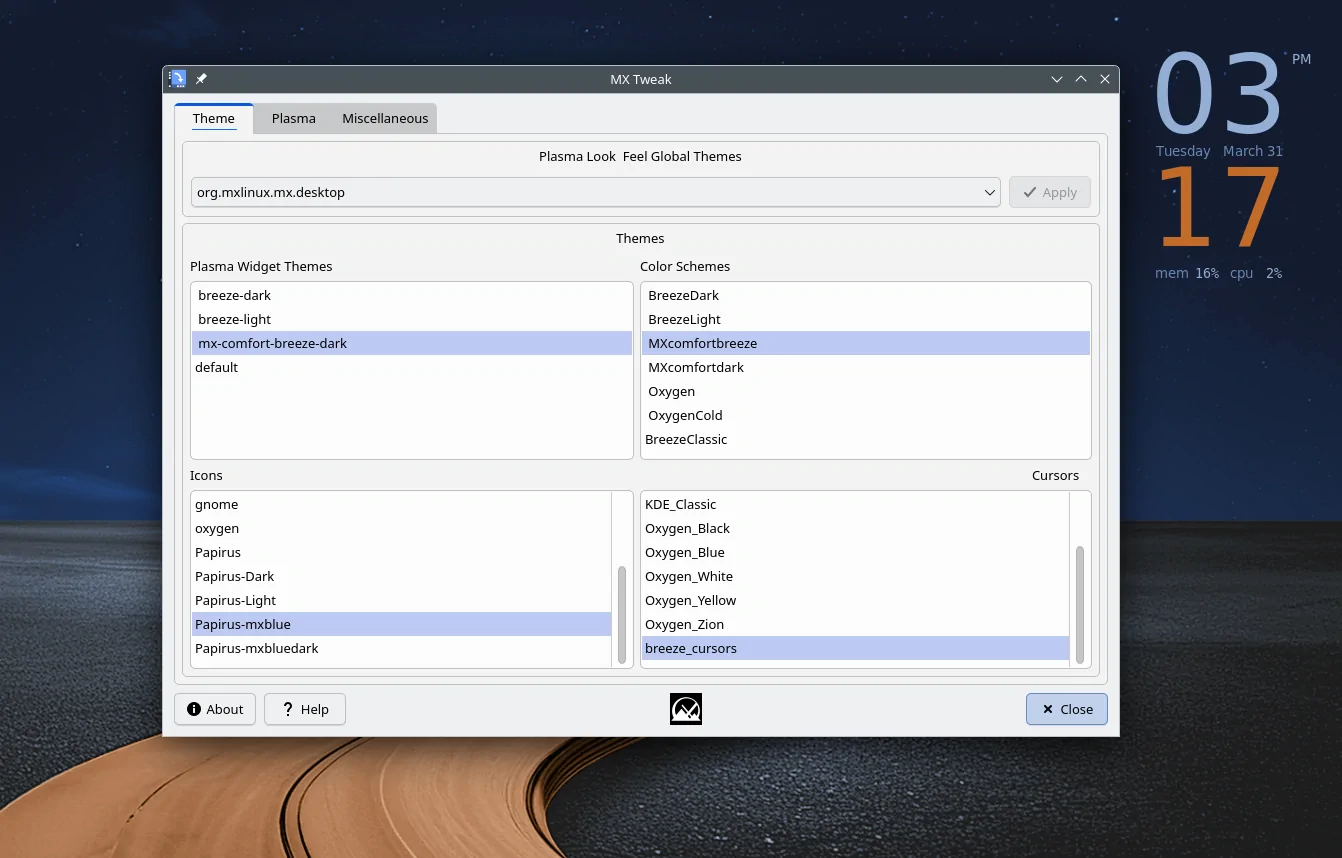
Task: Click the mem 16% desktop indicator
Action: click(x=1187, y=272)
